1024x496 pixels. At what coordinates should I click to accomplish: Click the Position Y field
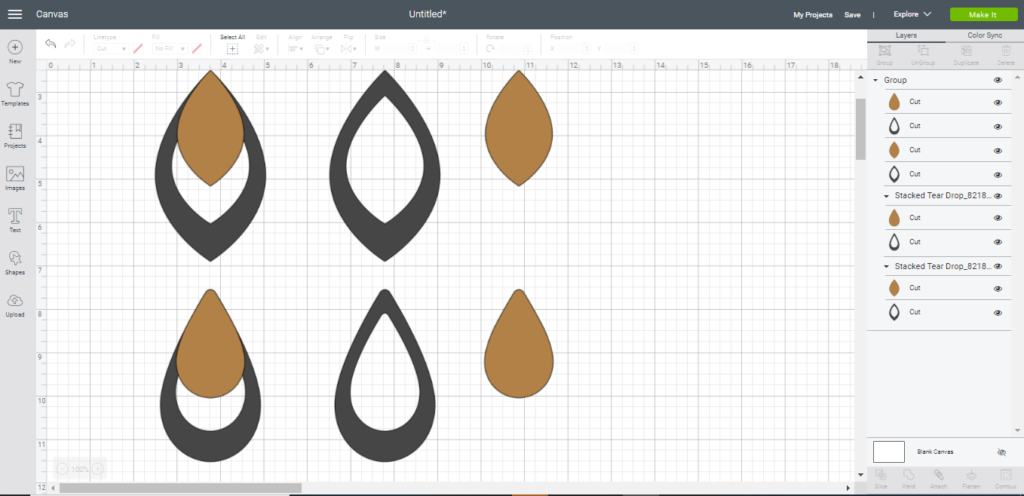tap(622, 49)
